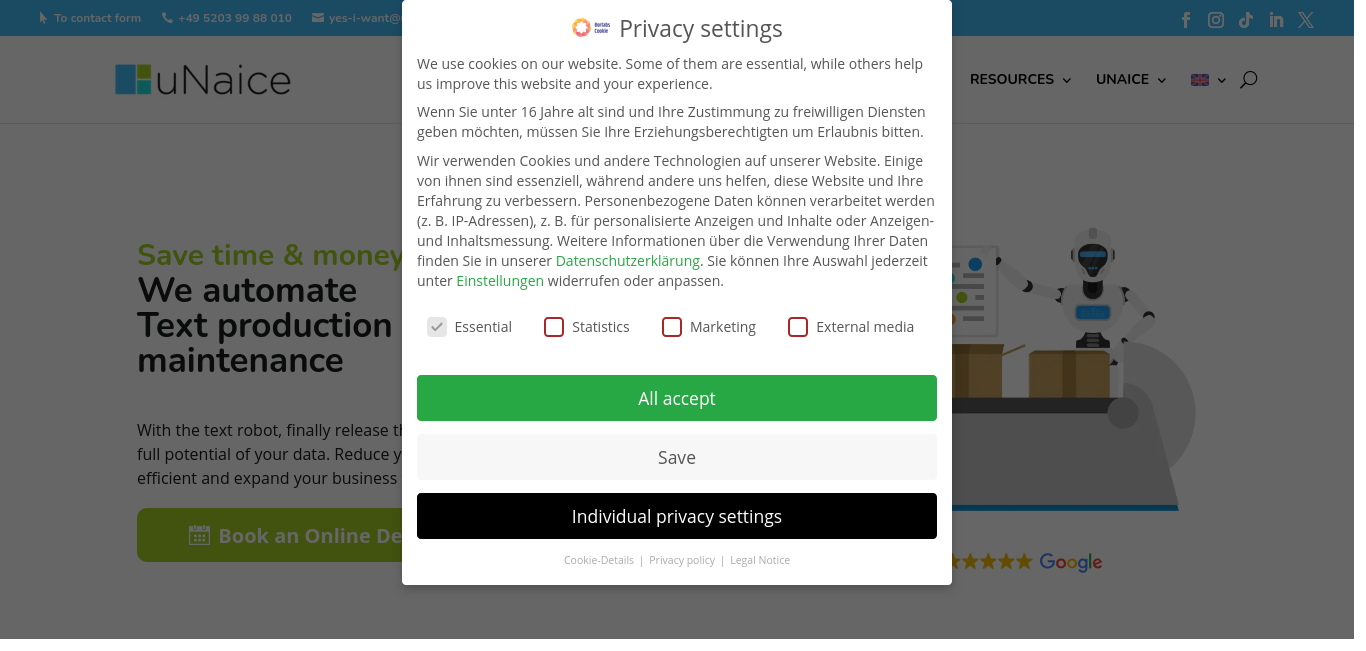Follow the Datenschutzerklärung link
This screenshot has height=651, width=1366.
(628, 261)
